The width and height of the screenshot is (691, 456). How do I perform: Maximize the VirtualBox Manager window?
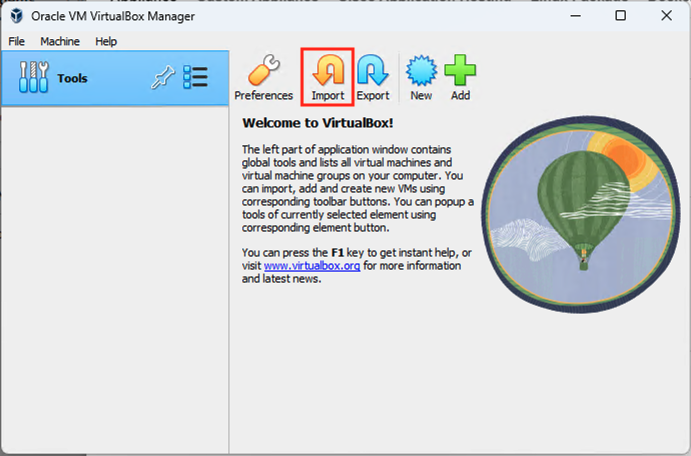620,16
